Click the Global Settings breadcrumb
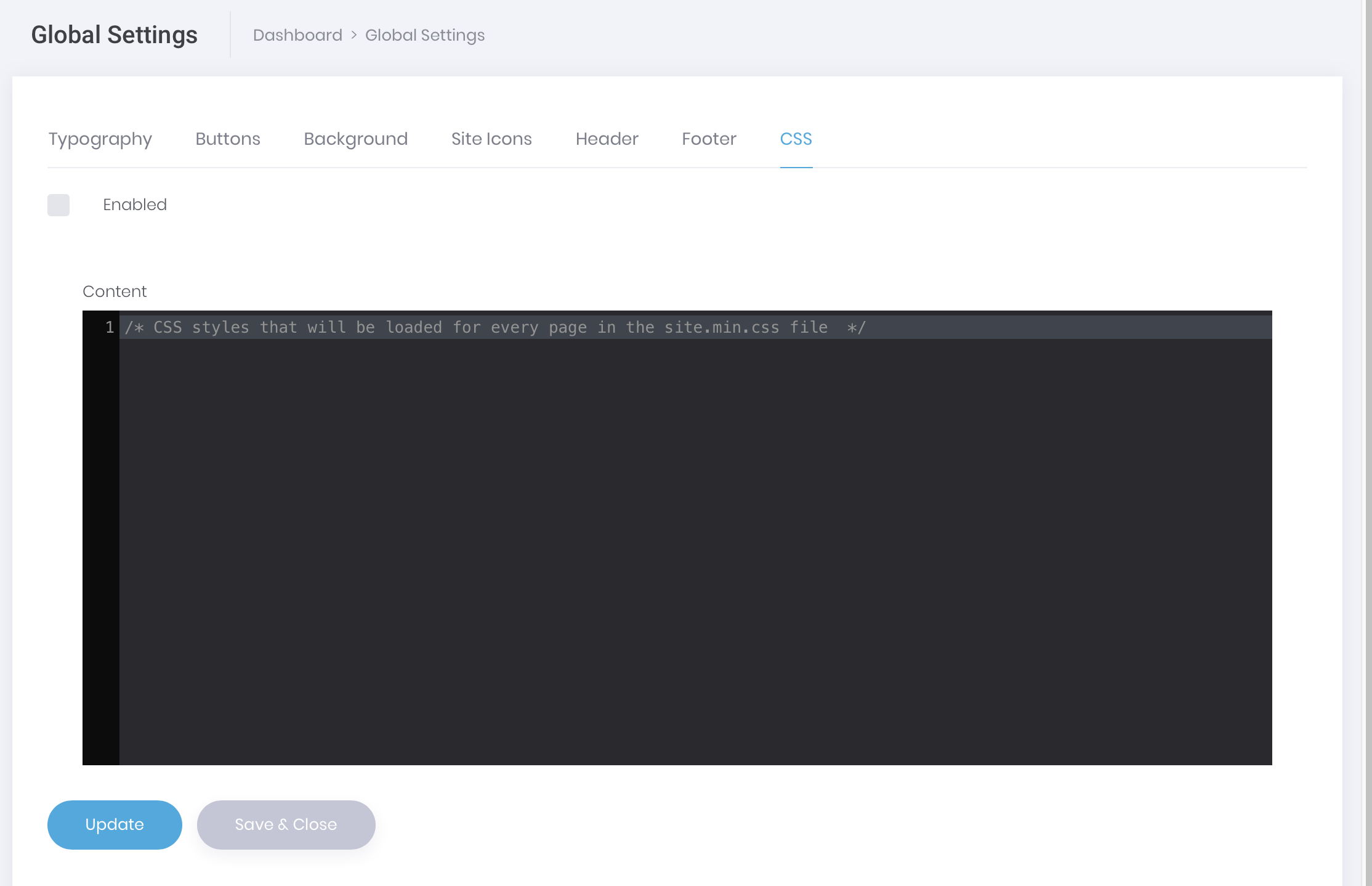The image size is (1372, 886). 425,35
